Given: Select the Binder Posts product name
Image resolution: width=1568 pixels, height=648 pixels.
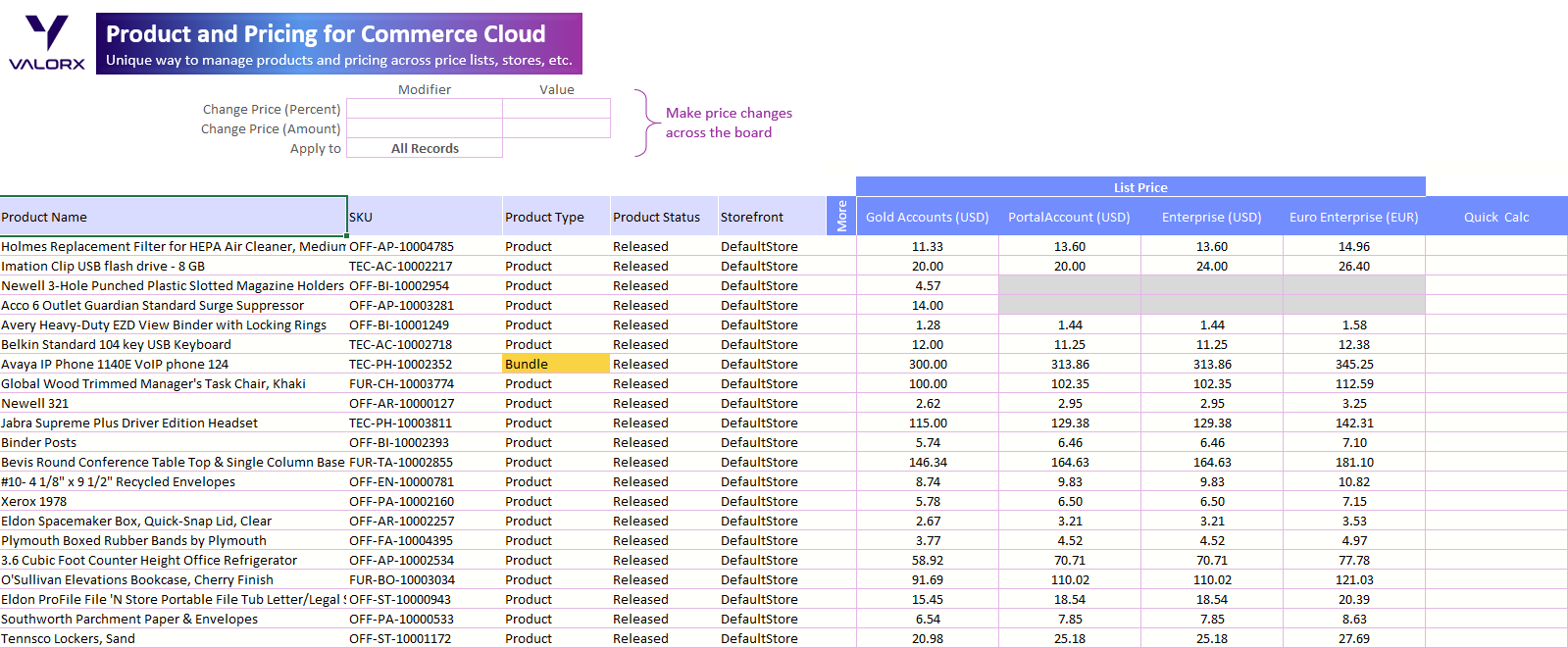Looking at the screenshot, I should point(174,442).
